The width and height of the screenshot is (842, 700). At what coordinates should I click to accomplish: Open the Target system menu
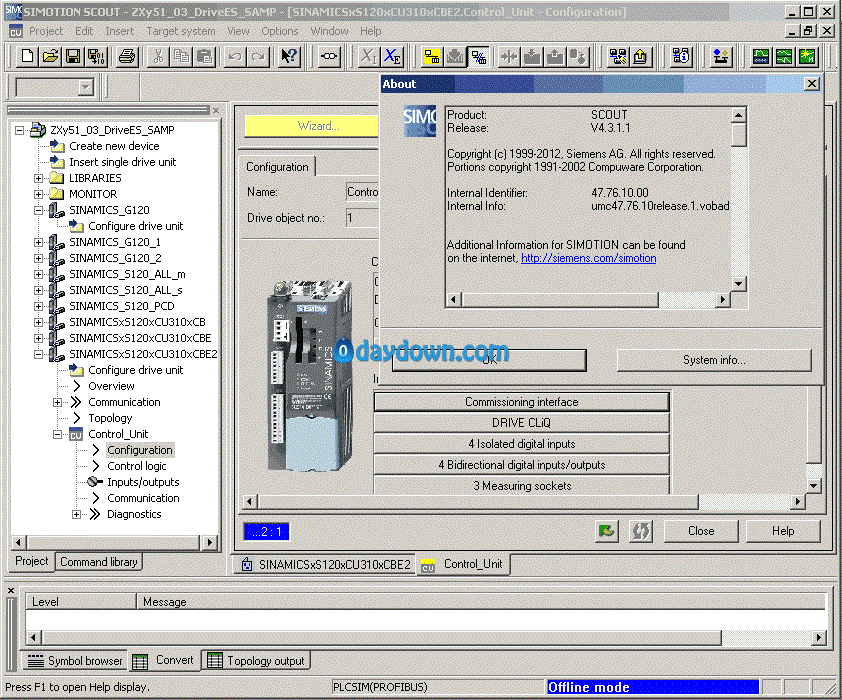click(x=181, y=31)
